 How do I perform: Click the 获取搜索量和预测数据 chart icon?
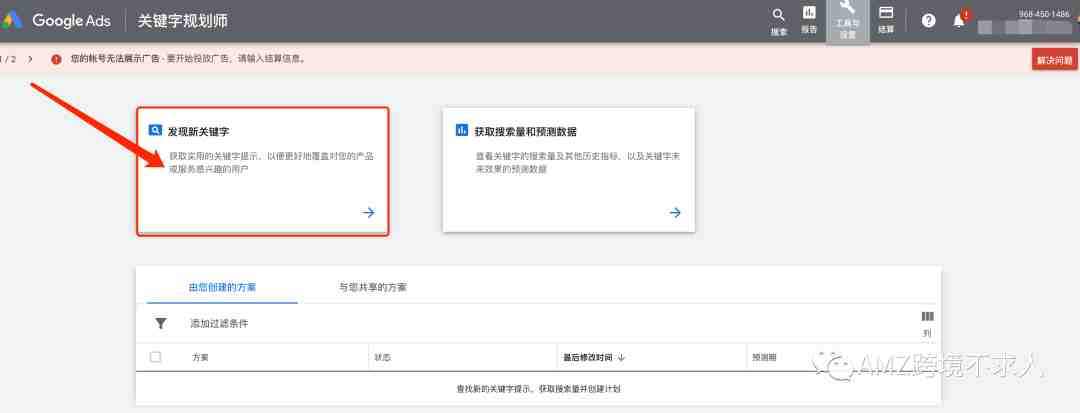click(462, 130)
